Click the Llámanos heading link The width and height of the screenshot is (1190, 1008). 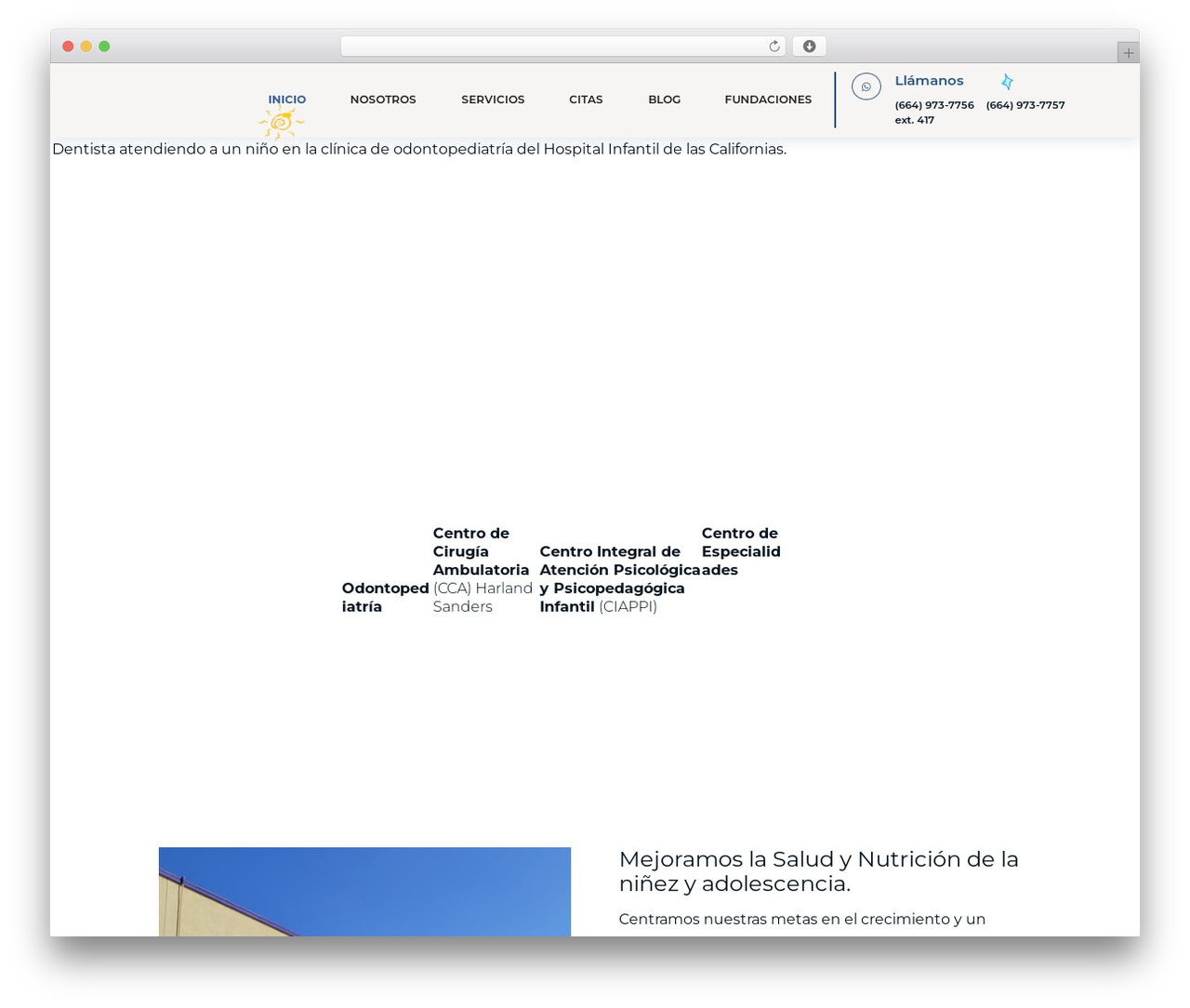click(x=929, y=81)
